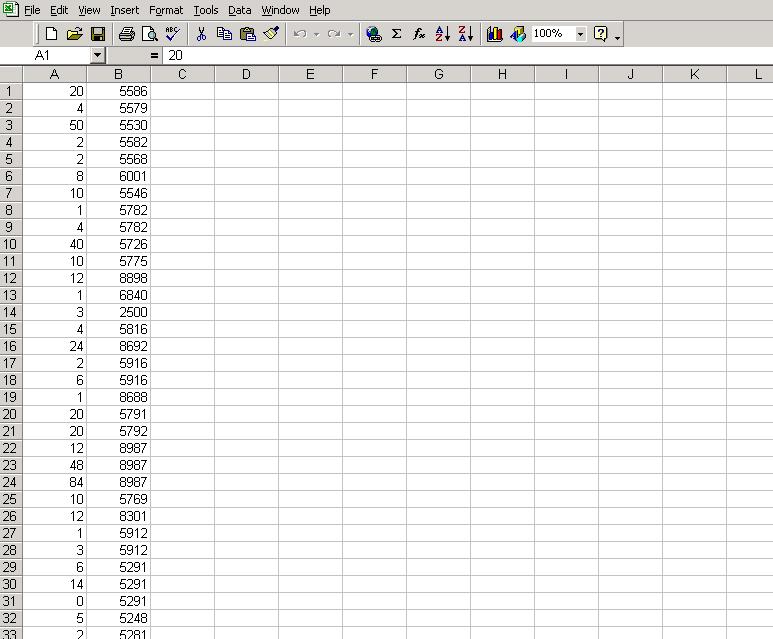Open the Data menu
Viewport: 773px width, 639px height.
tap(239, 10)
